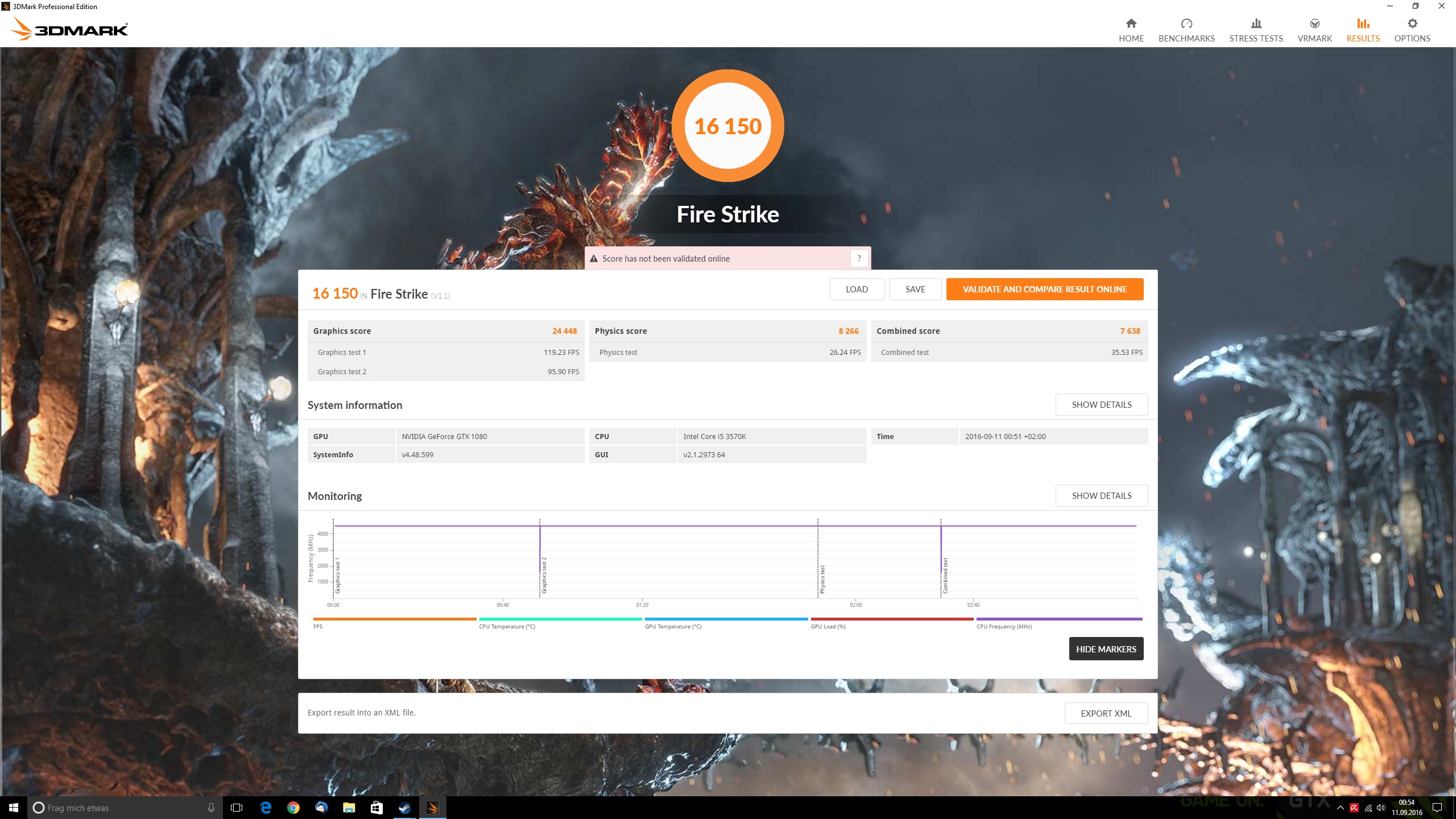
Task: Show details for System information
Action: tap(1101, 404)
